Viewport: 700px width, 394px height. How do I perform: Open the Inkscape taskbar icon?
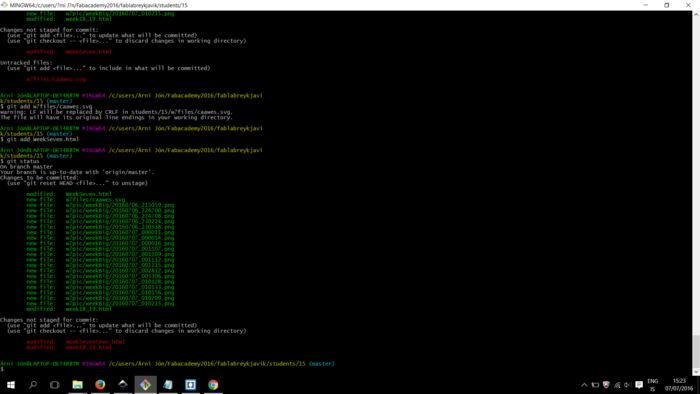pos(123,385)
